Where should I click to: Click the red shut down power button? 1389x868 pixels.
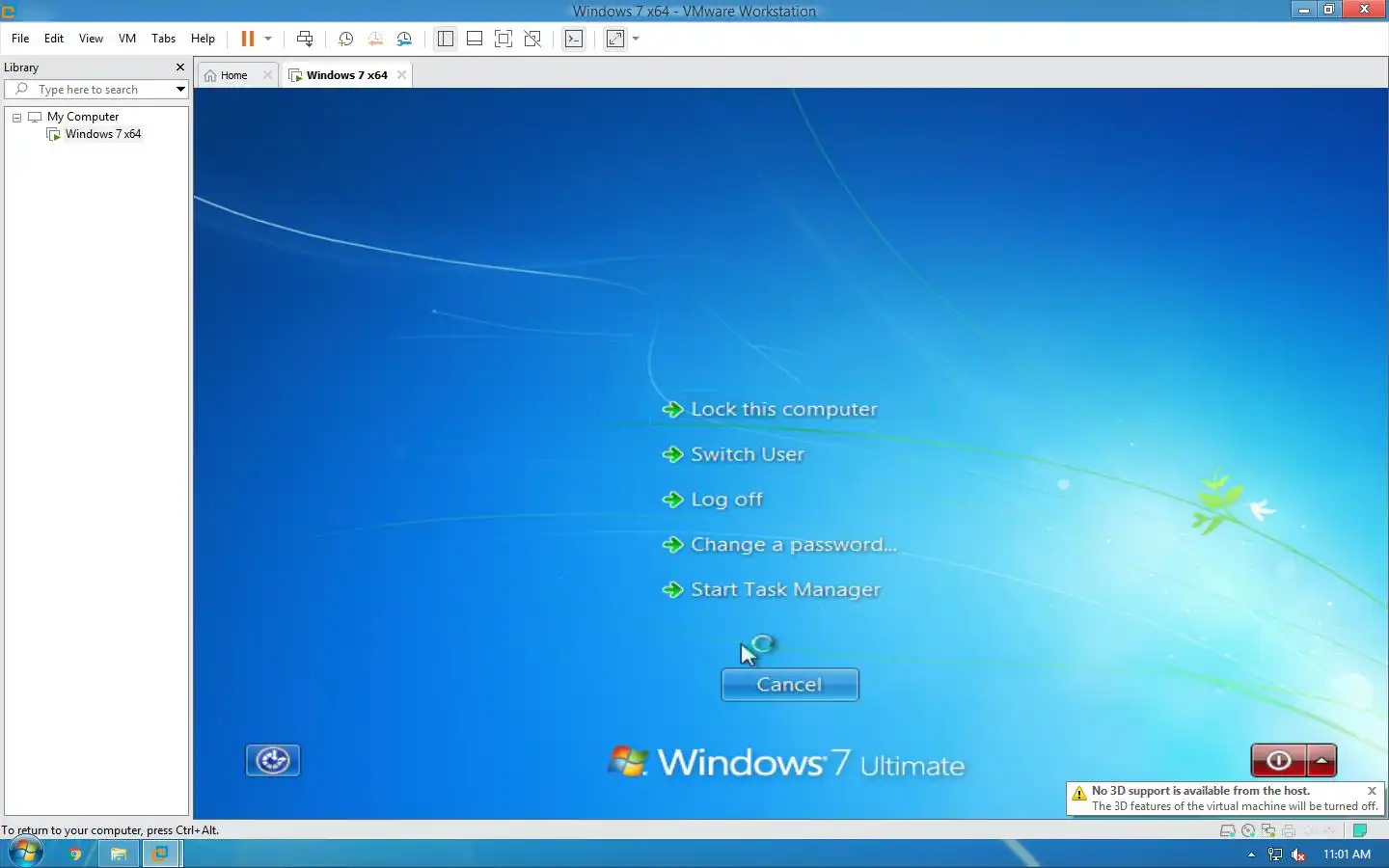[1278, 760]
